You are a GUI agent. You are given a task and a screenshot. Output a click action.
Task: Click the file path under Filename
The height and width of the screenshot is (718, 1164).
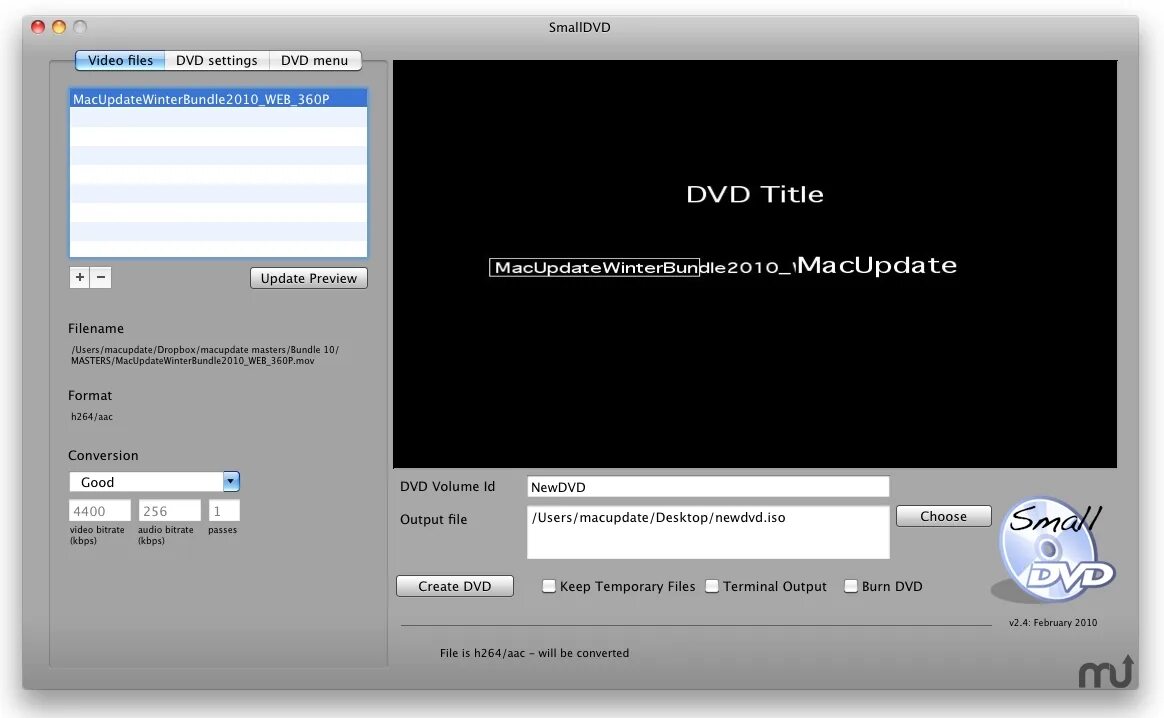[205, 355]
